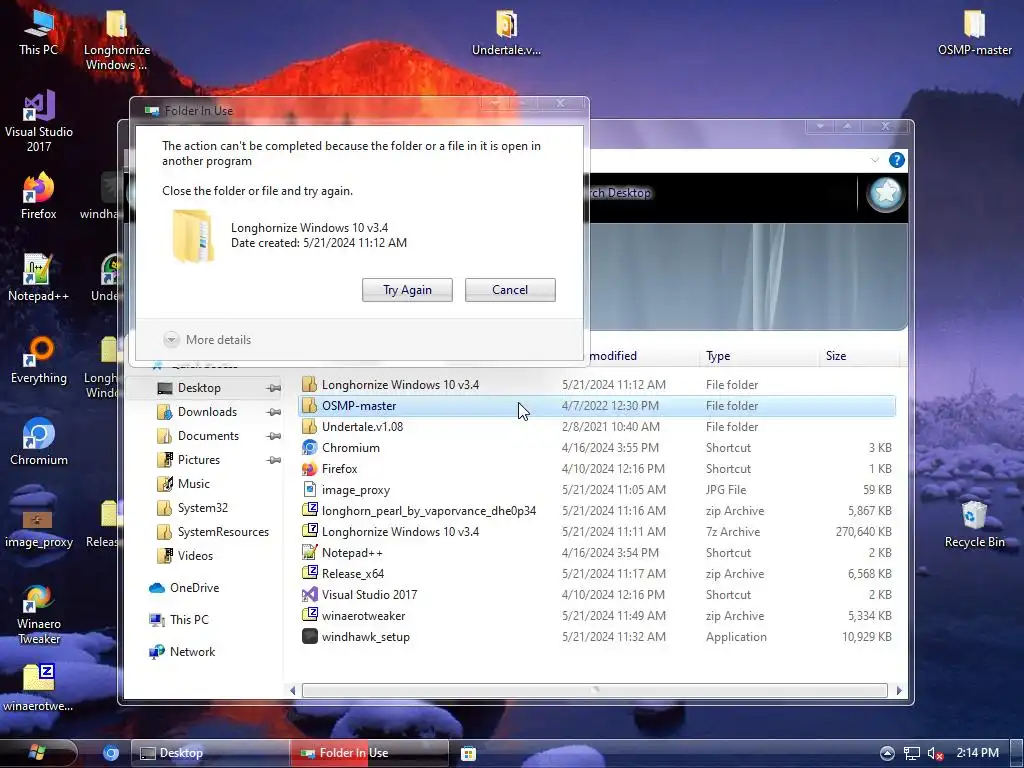Image resolution: width=1024 pixels, height=768 pixels.
Task: Sort file list by Type column
Action: pos(759,356)
